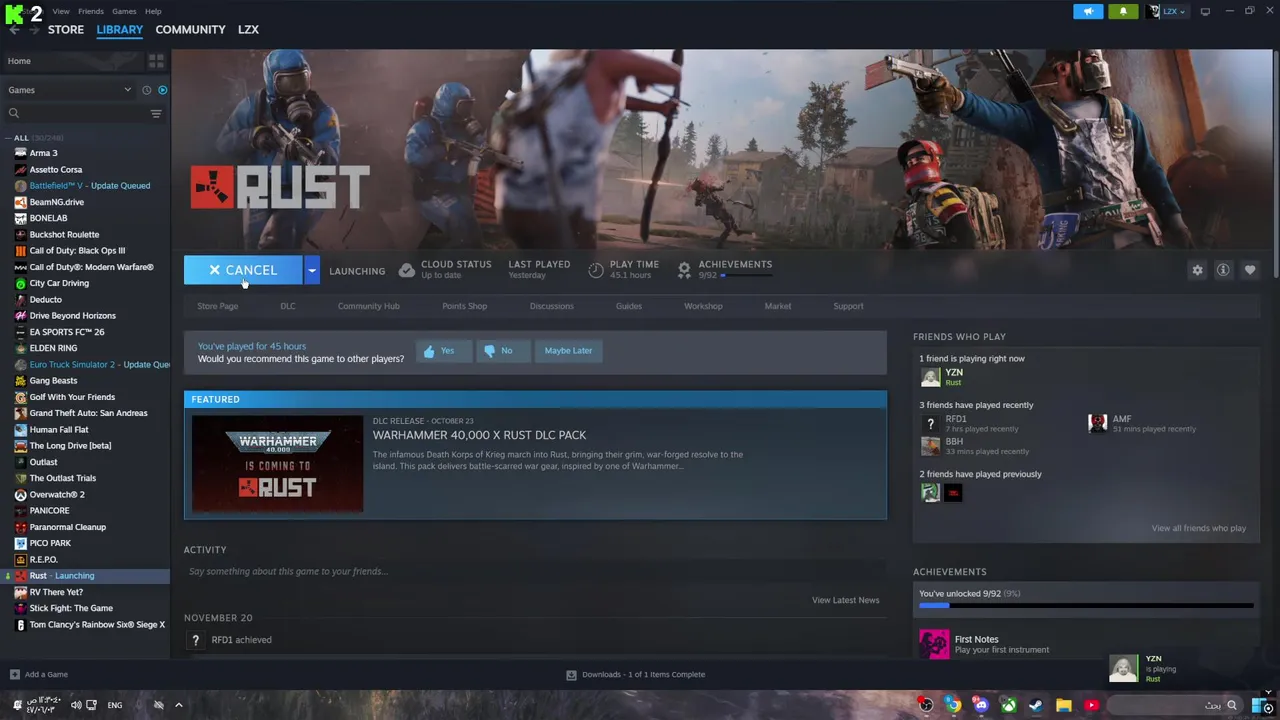Open advanced library filter options icon
This screenshot has height=720, width=1280.
(x=156, y=114)
